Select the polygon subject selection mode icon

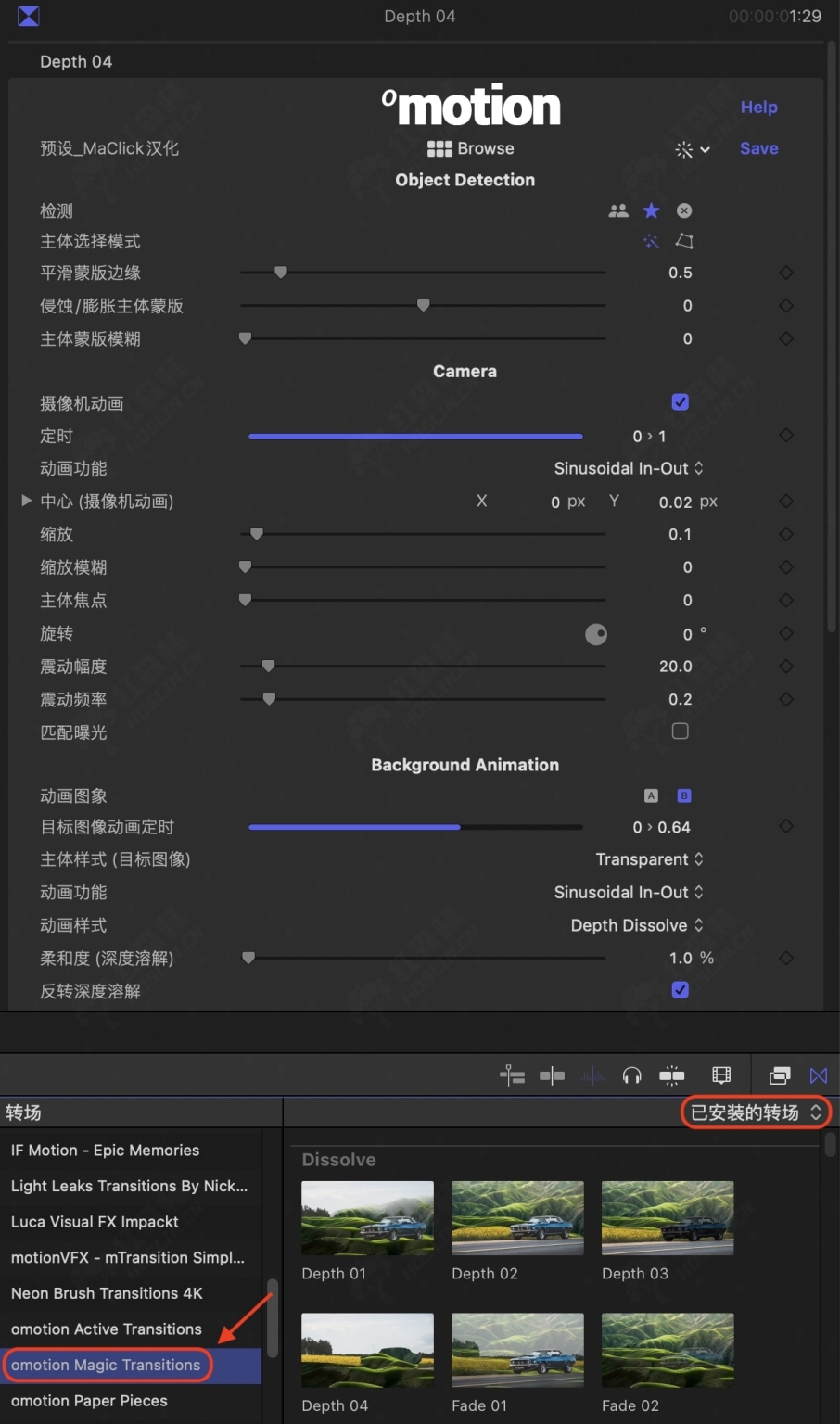click(x=683, y=241)
